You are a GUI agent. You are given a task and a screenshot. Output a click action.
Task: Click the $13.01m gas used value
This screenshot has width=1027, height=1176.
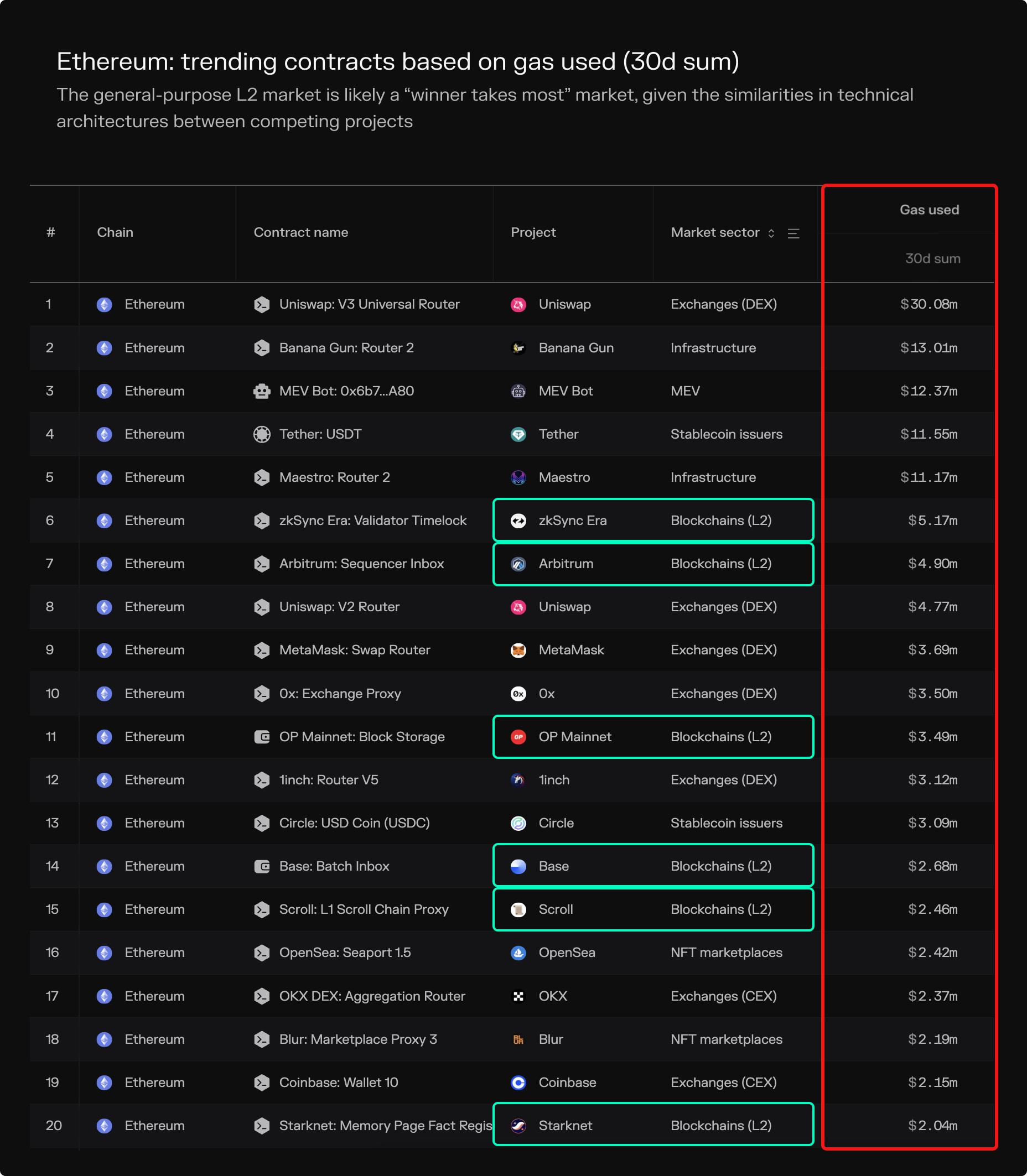click(x=929, y=348)
